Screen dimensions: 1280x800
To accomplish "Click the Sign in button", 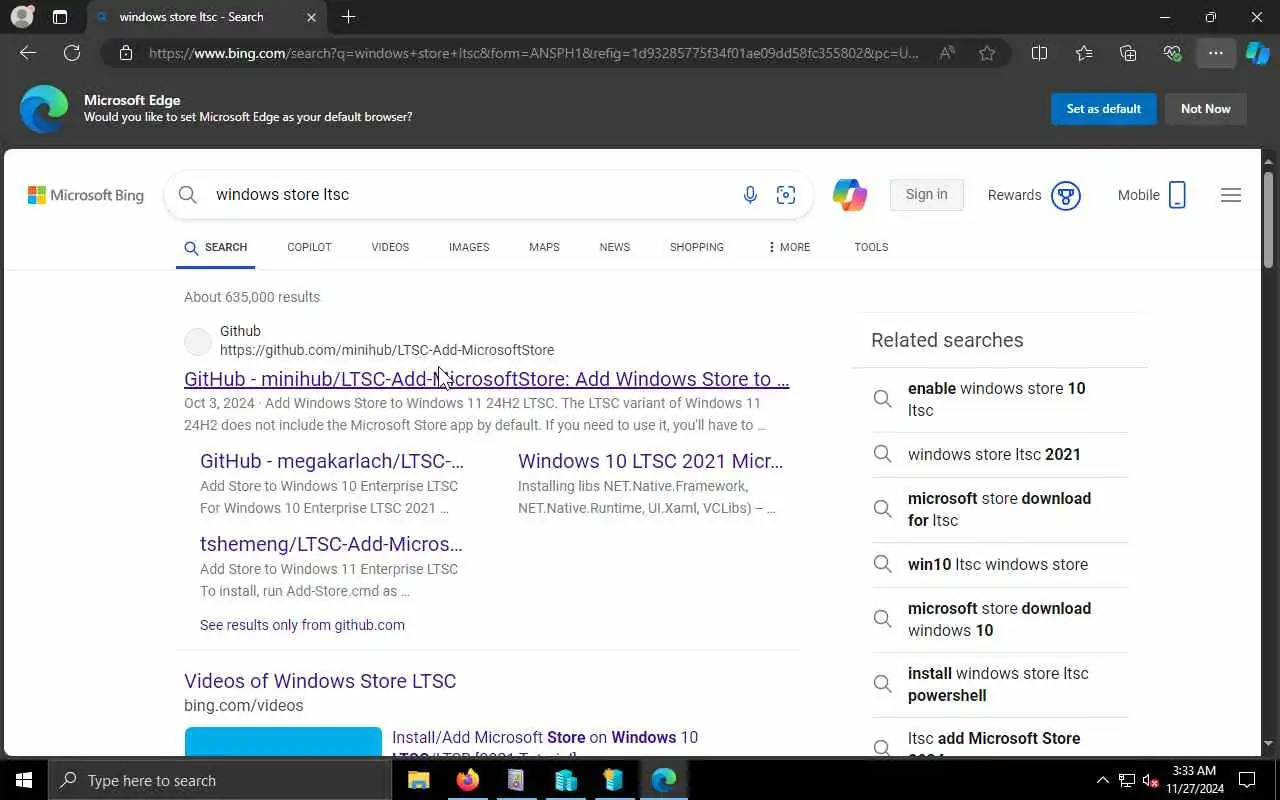I will point(927,195).
